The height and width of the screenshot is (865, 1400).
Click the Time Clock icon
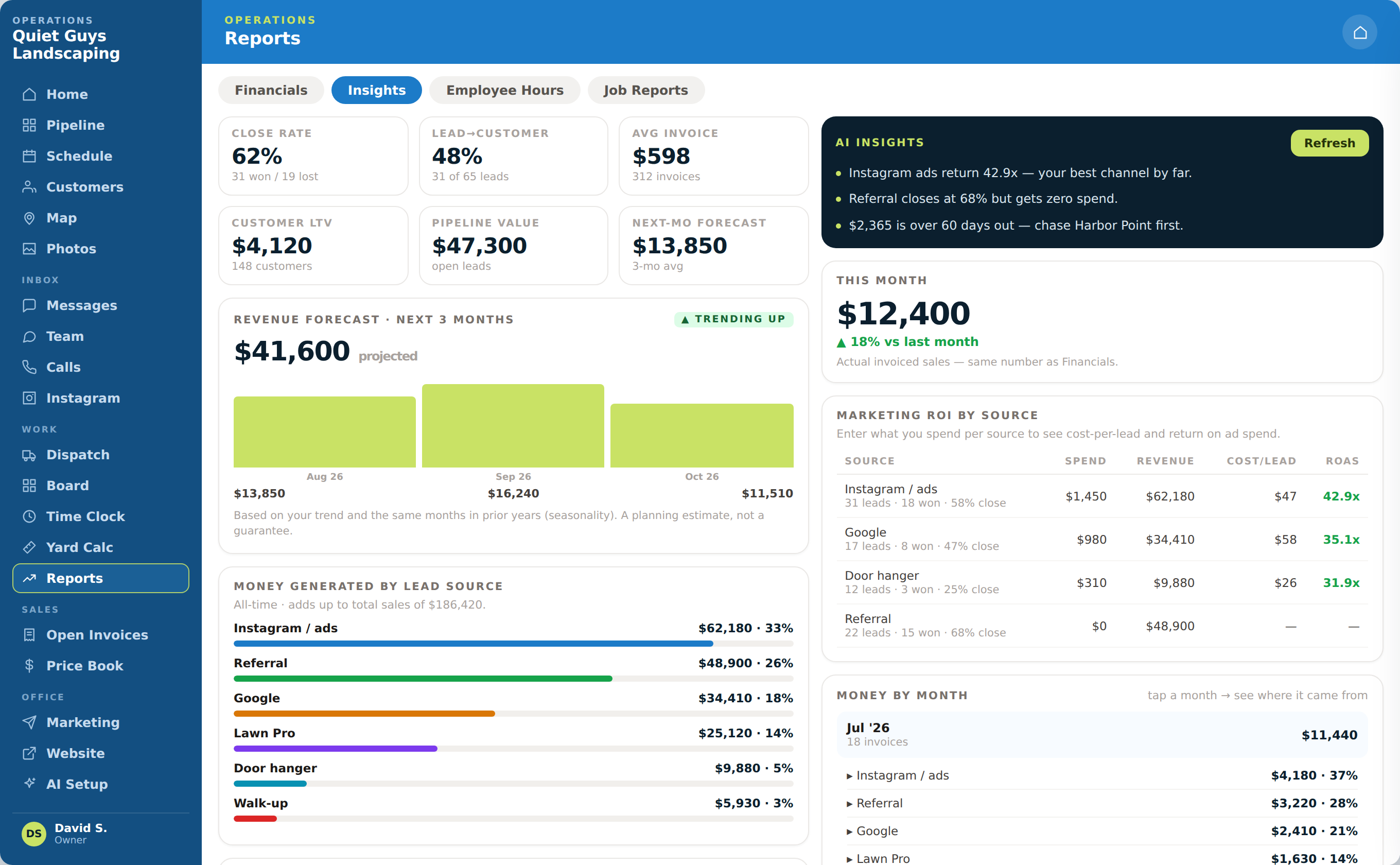[29, 516]
